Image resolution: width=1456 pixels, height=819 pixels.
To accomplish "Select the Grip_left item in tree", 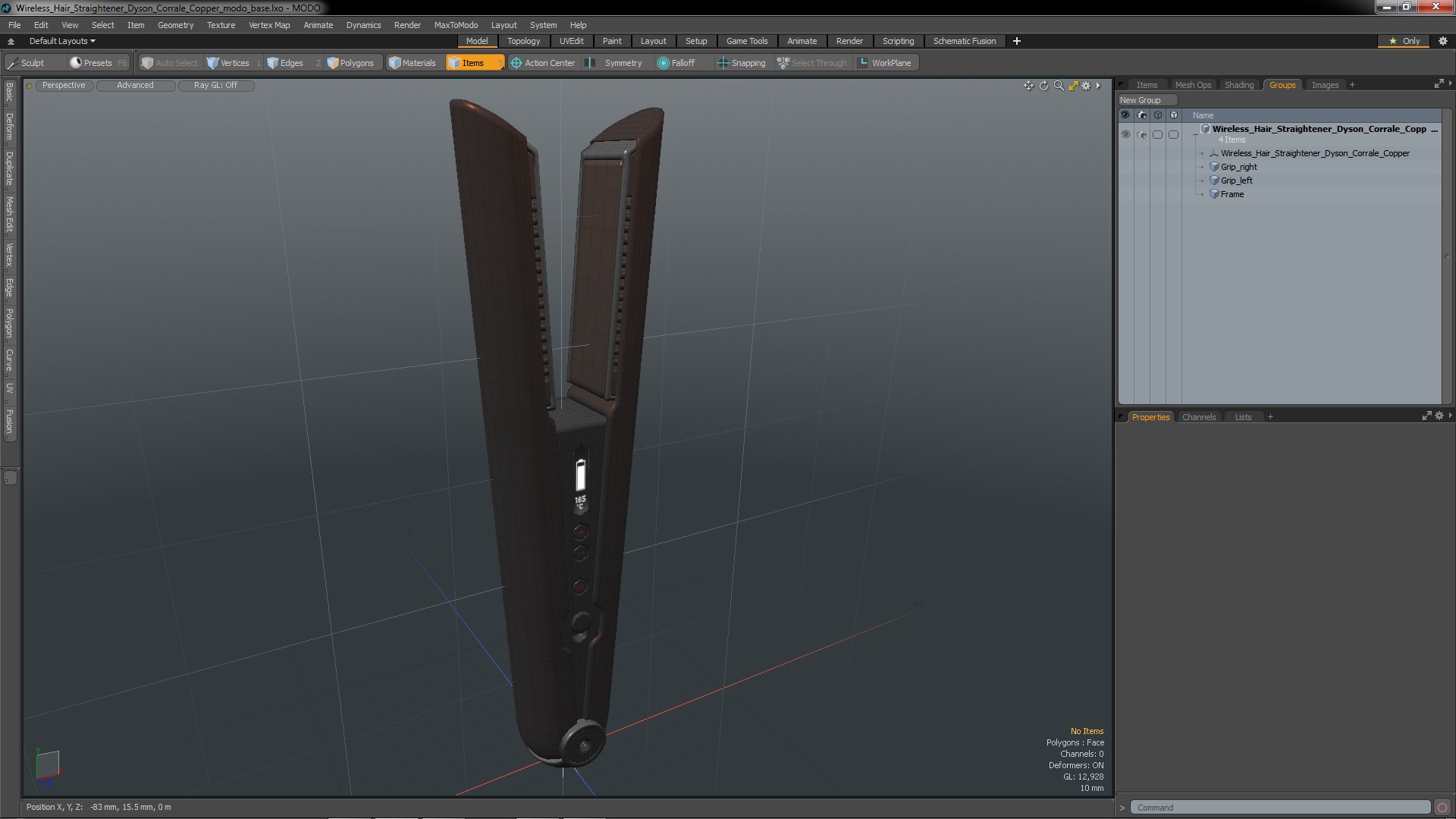I will coord(1236,180).
